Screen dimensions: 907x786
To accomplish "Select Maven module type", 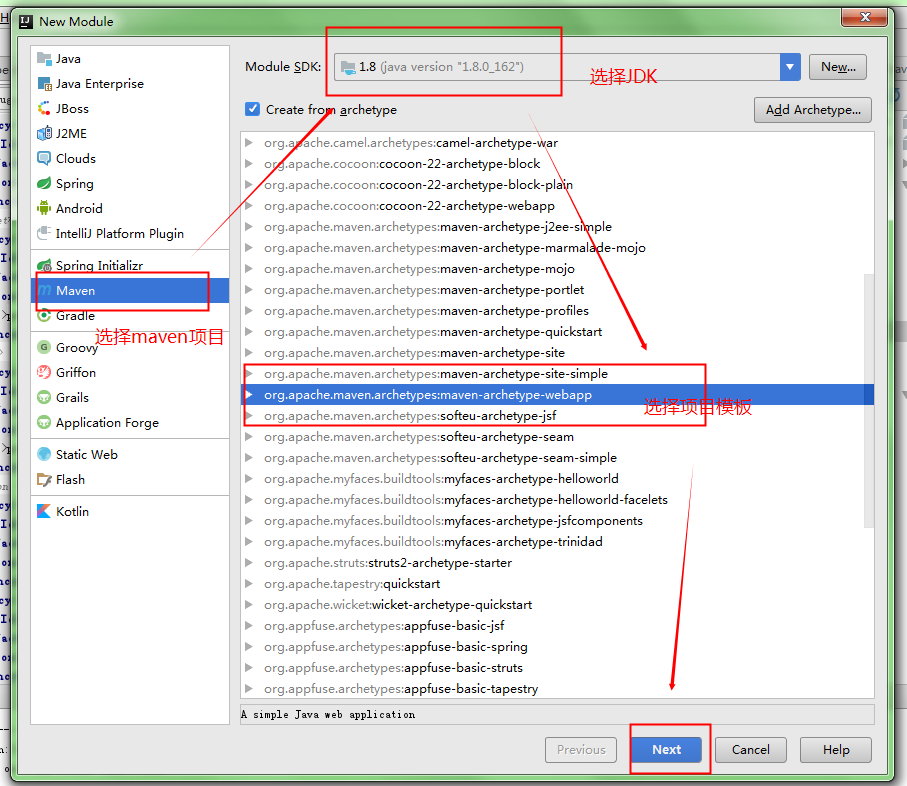I will tap(130, 290).
